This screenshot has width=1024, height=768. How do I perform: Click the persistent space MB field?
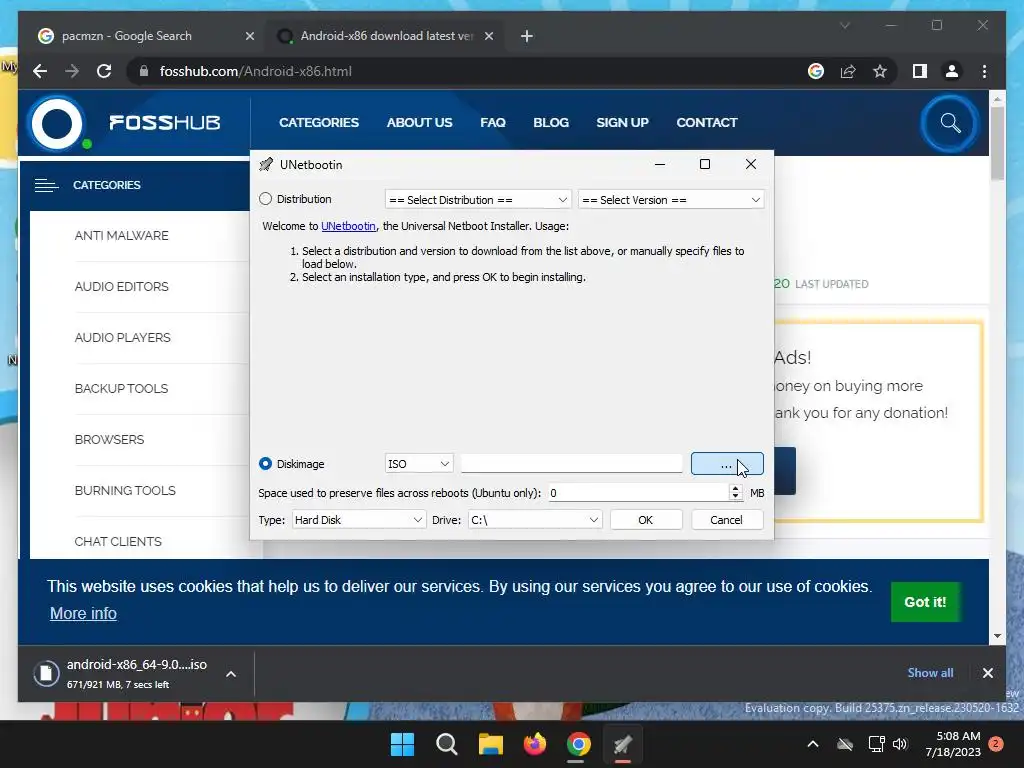(x=637, y=493)
